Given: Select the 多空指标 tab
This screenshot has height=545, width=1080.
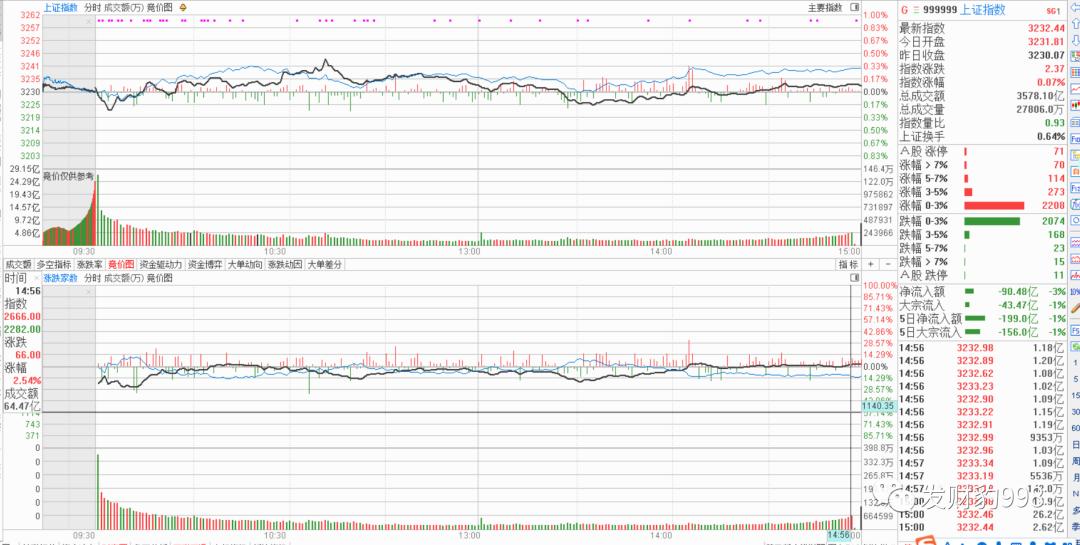Looking at the screenshot, I should pos(54,264).
